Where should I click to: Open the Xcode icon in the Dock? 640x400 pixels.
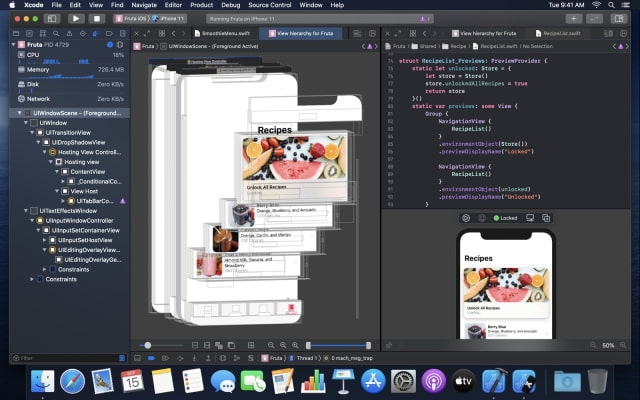496,381
